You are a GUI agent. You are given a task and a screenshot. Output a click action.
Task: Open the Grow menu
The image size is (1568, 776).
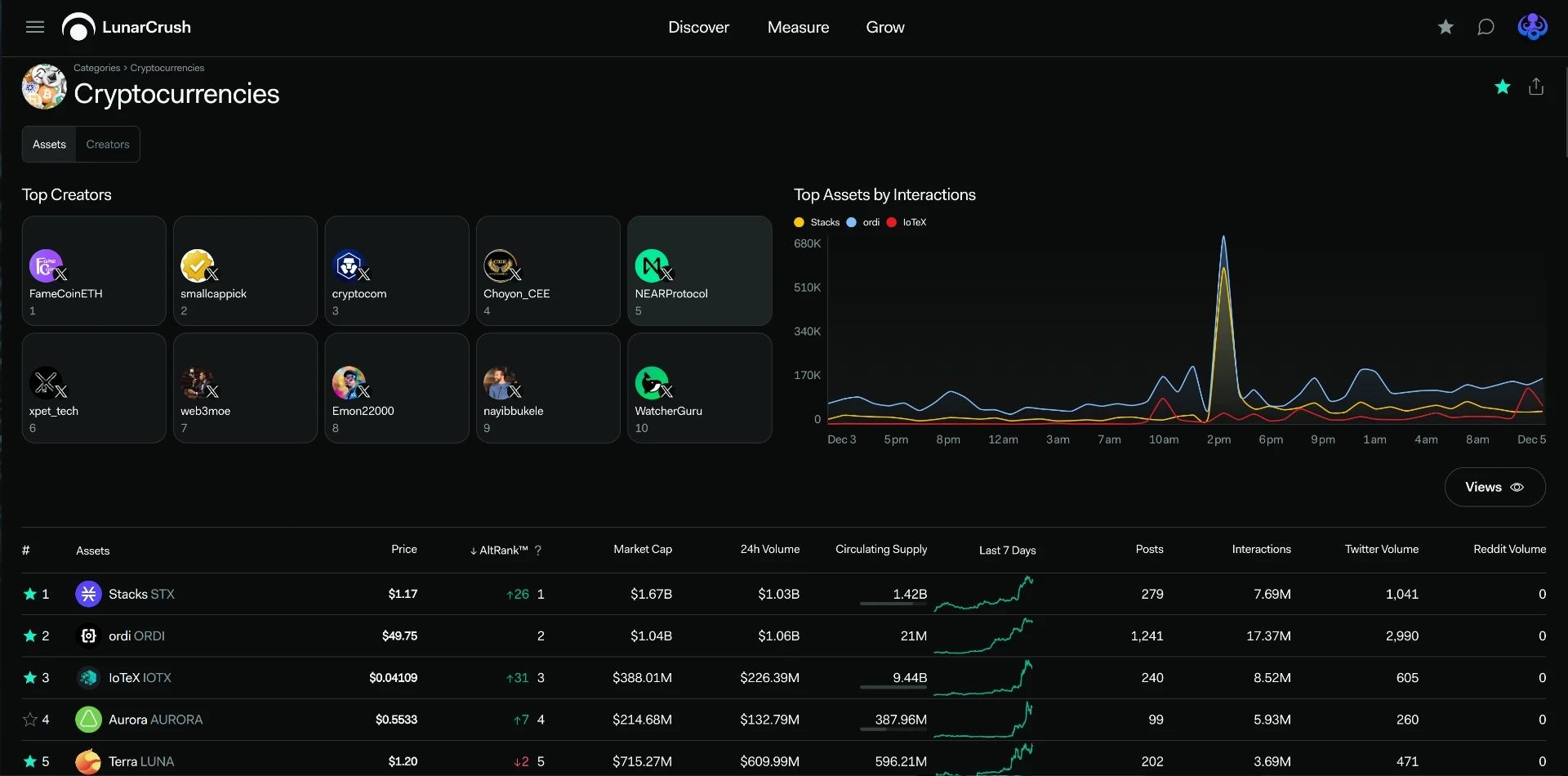(x=885, y=27)
